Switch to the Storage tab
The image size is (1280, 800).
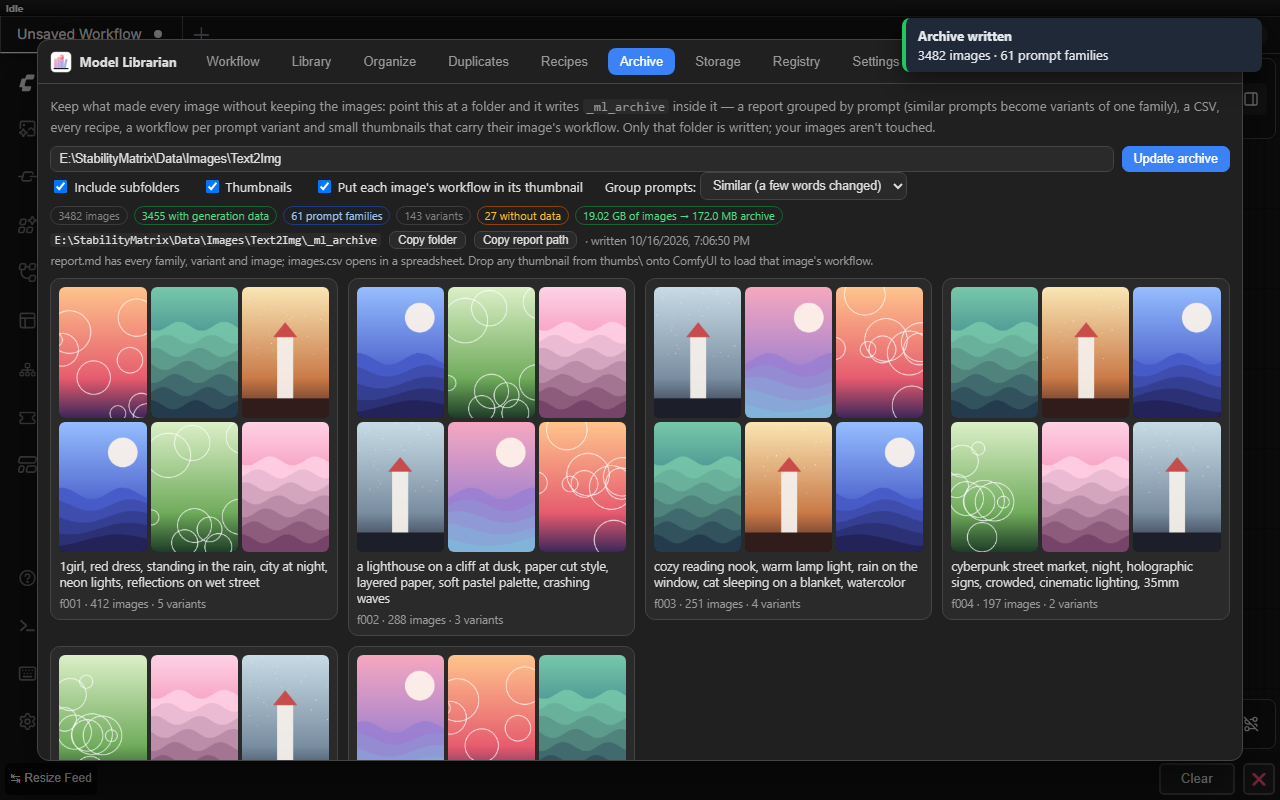click(718, 62)
